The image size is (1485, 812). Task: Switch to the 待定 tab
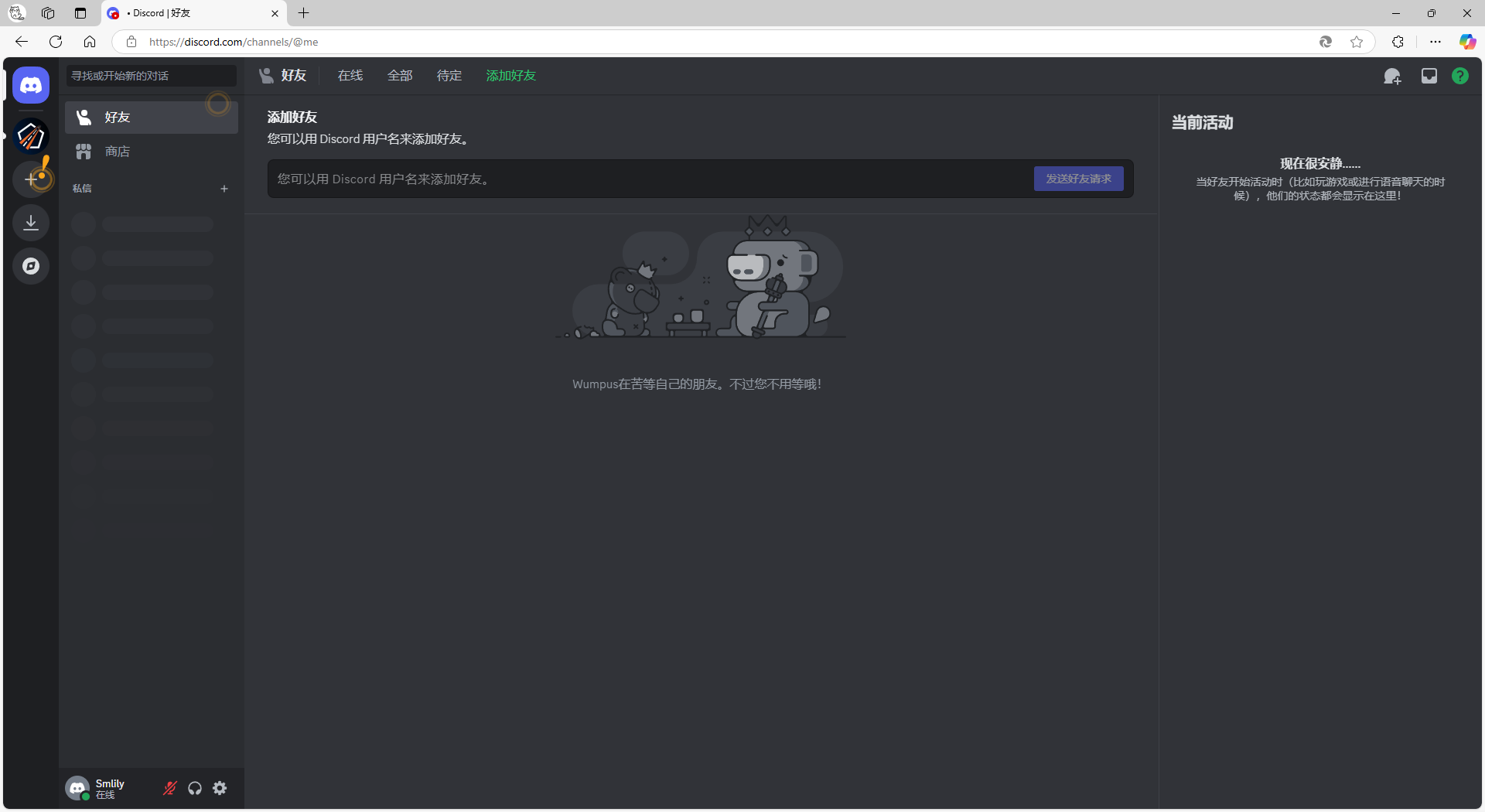449,76
